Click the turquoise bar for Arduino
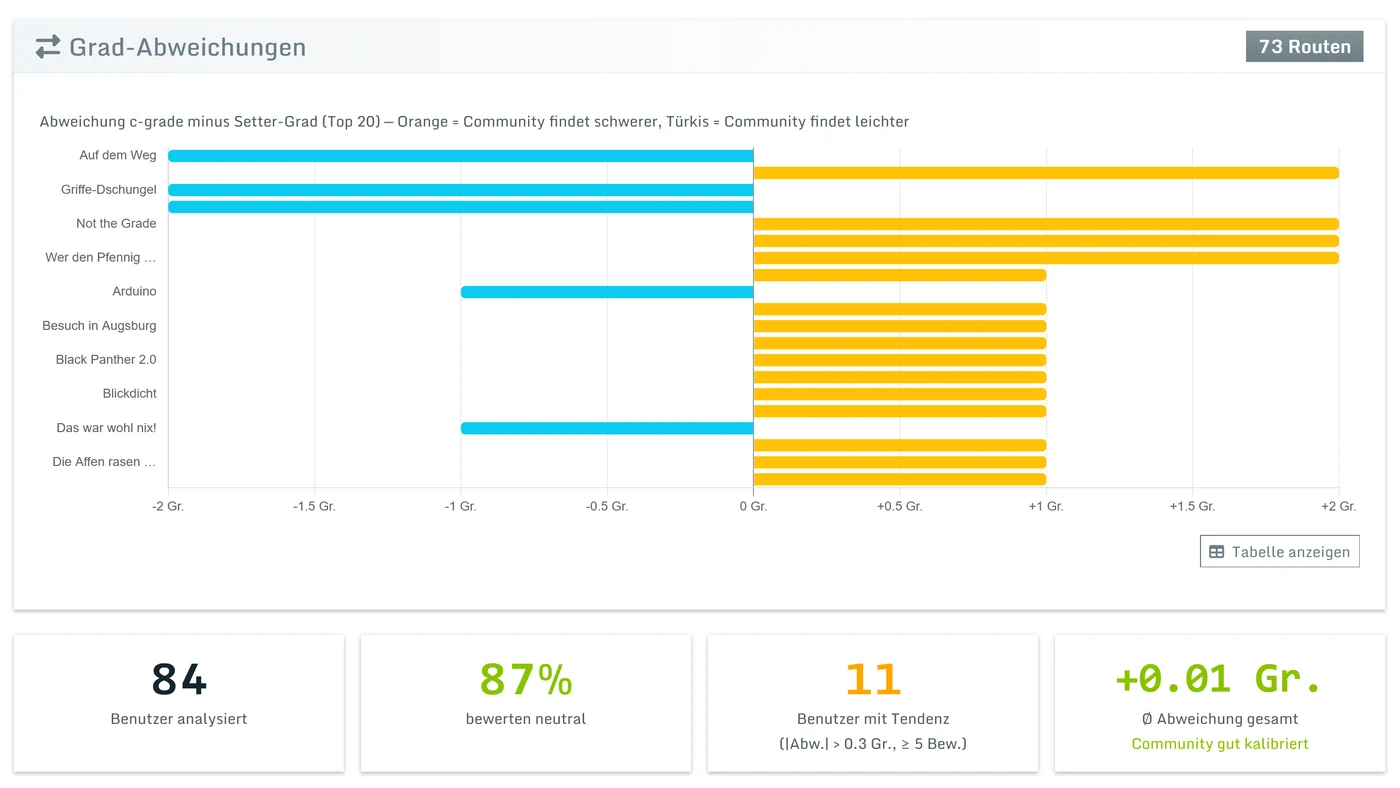1400x788 pixels. pyautogui.click(x=607, y=292)
